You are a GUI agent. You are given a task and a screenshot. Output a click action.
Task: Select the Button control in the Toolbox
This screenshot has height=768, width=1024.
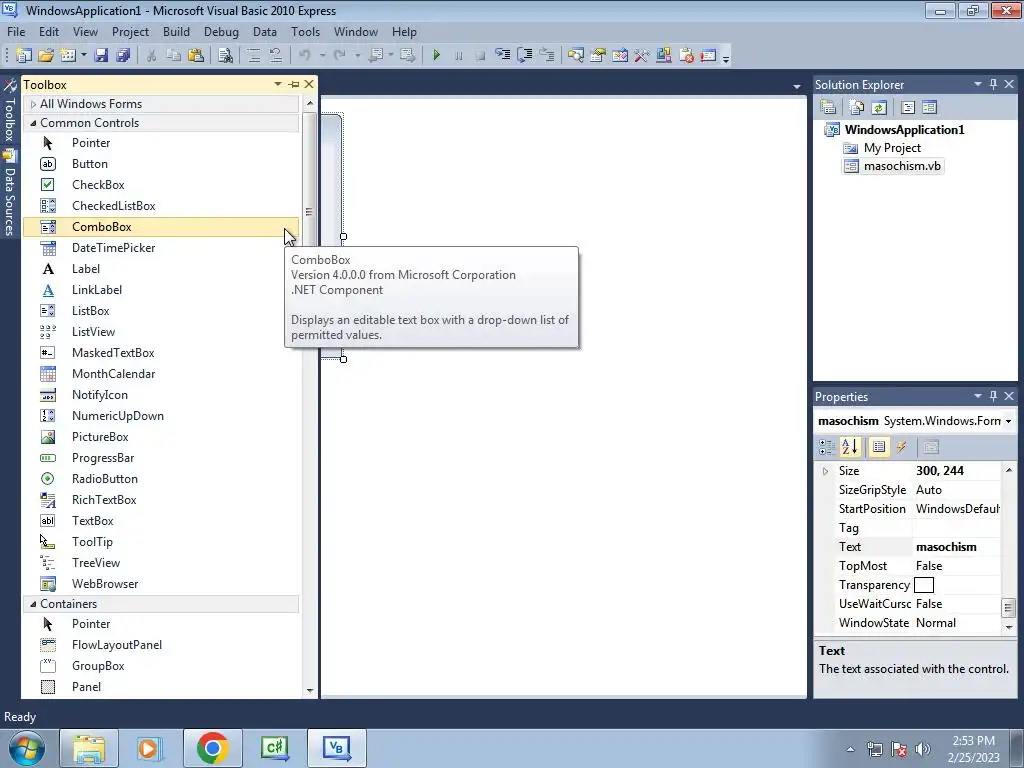click(161, 164)
